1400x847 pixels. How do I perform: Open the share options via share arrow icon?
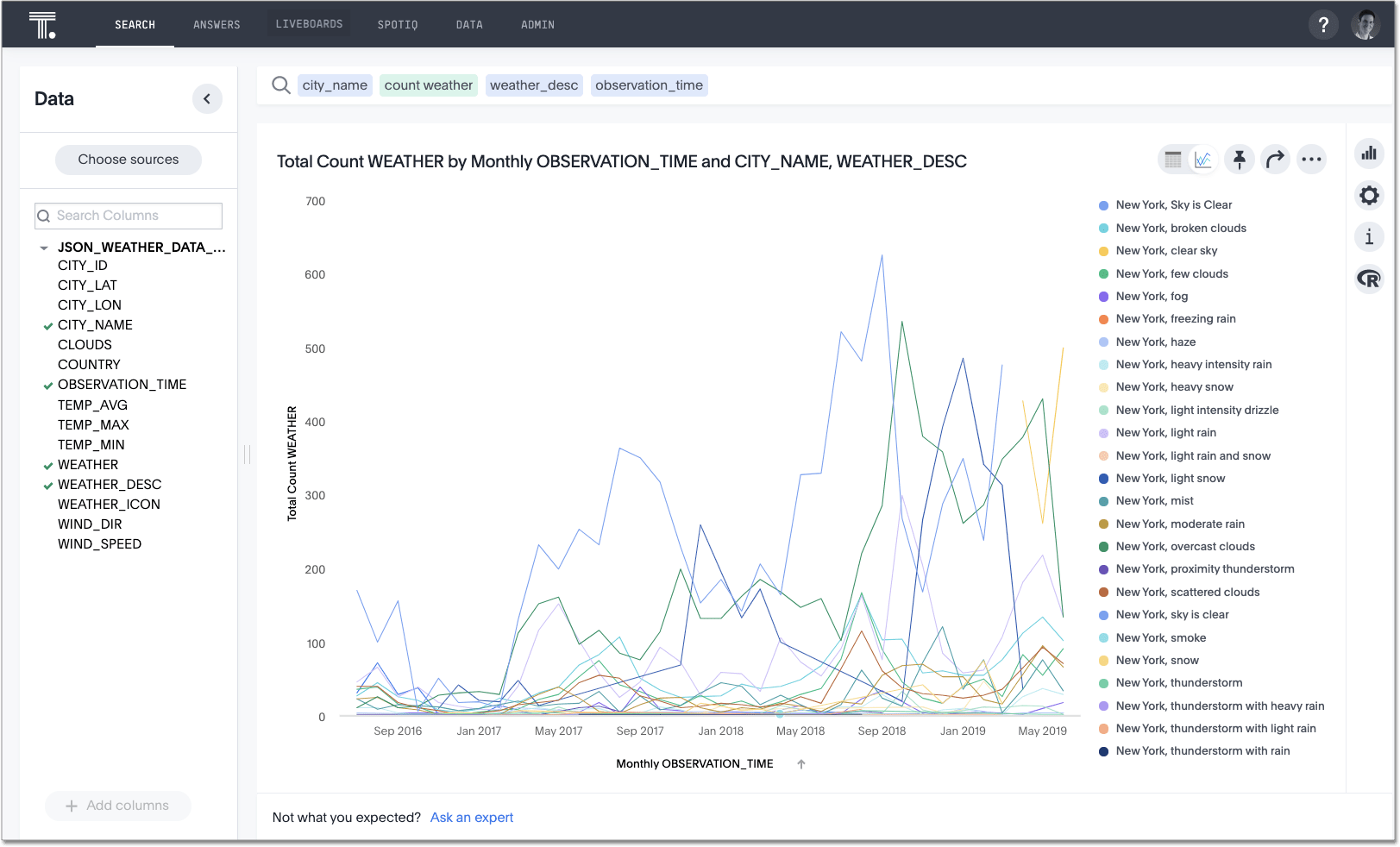[1276, 160]
